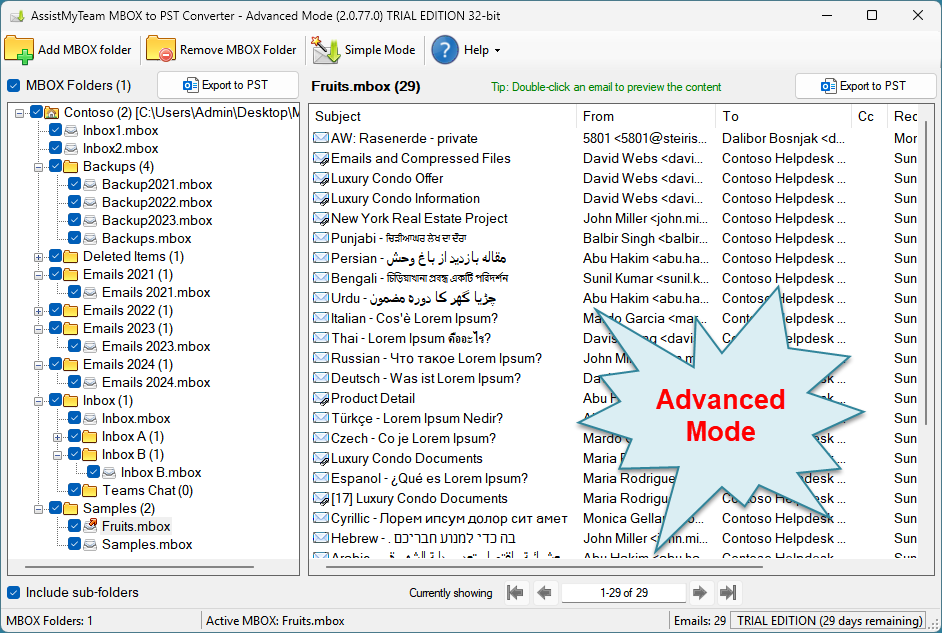Image resolution: width=942 pixels, height=633 pixels.
Task: Collapse the Backups folder tree node
Action: (x=39, y=167)
